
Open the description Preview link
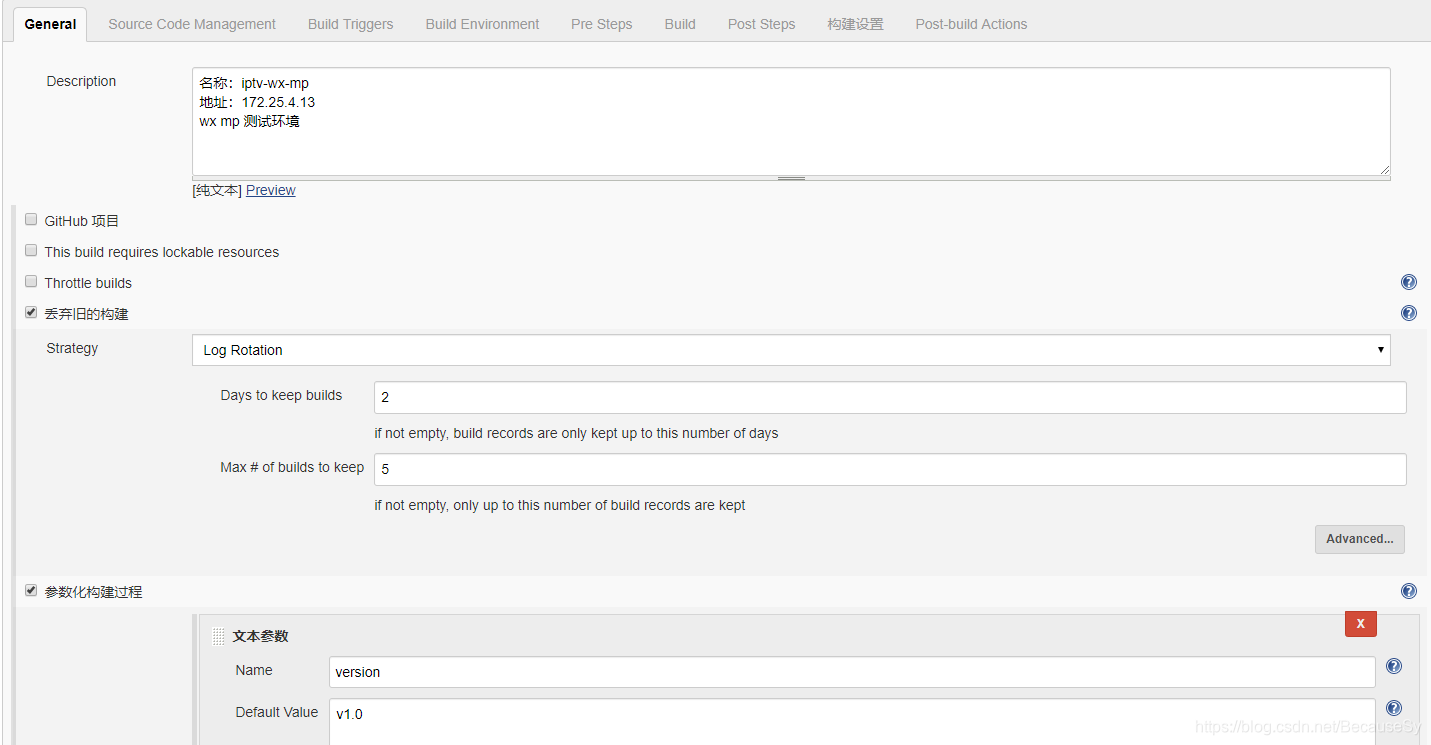[270, 190]
